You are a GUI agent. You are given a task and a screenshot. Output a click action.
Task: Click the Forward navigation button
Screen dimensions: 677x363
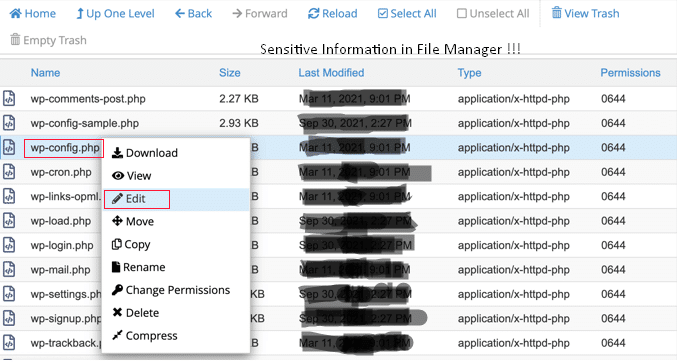pos(259,14)
